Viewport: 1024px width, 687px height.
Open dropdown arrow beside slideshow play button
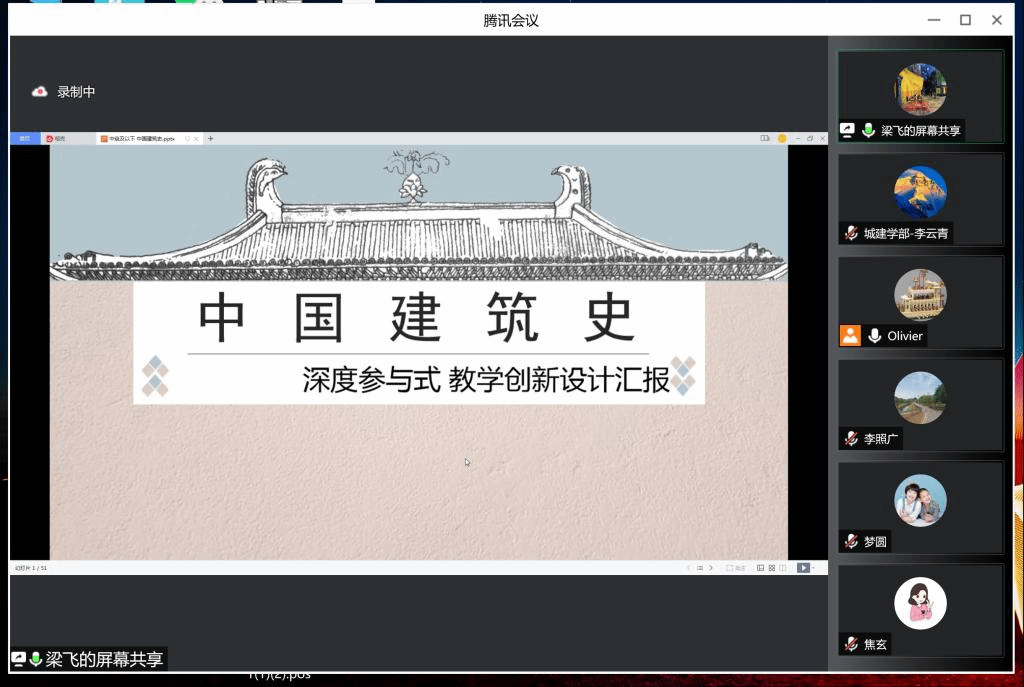[x=814, y=568]
